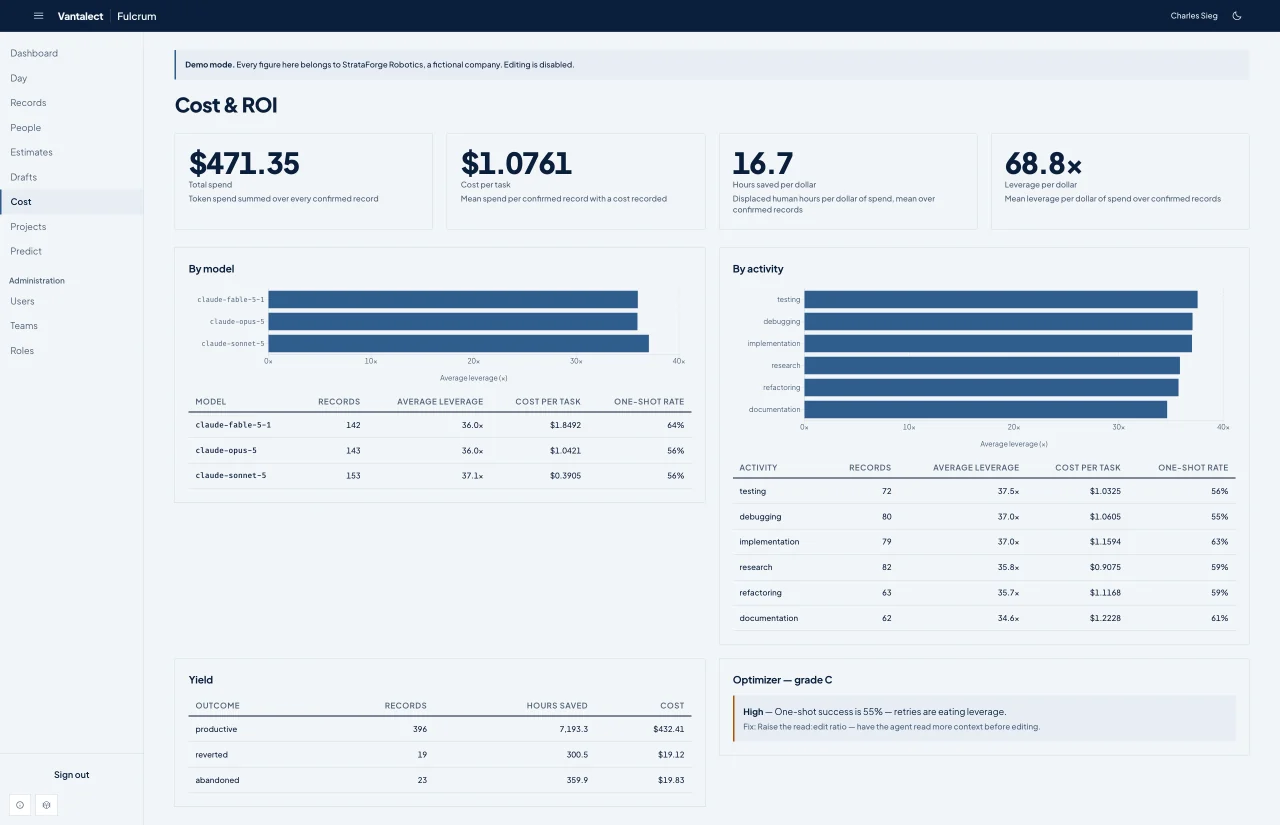The image size is (1280, 825).
Task: Click the MODEL column header
Action: (211, 402)
